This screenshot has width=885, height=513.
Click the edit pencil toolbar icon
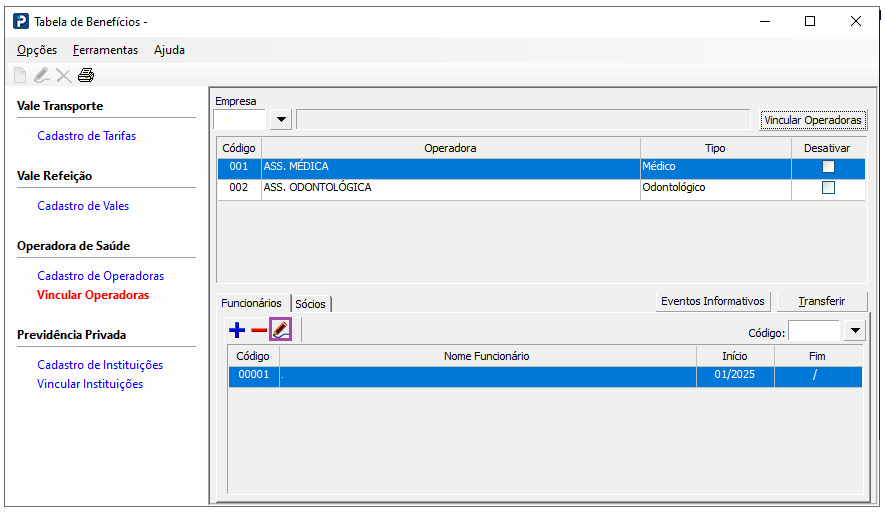41,75
